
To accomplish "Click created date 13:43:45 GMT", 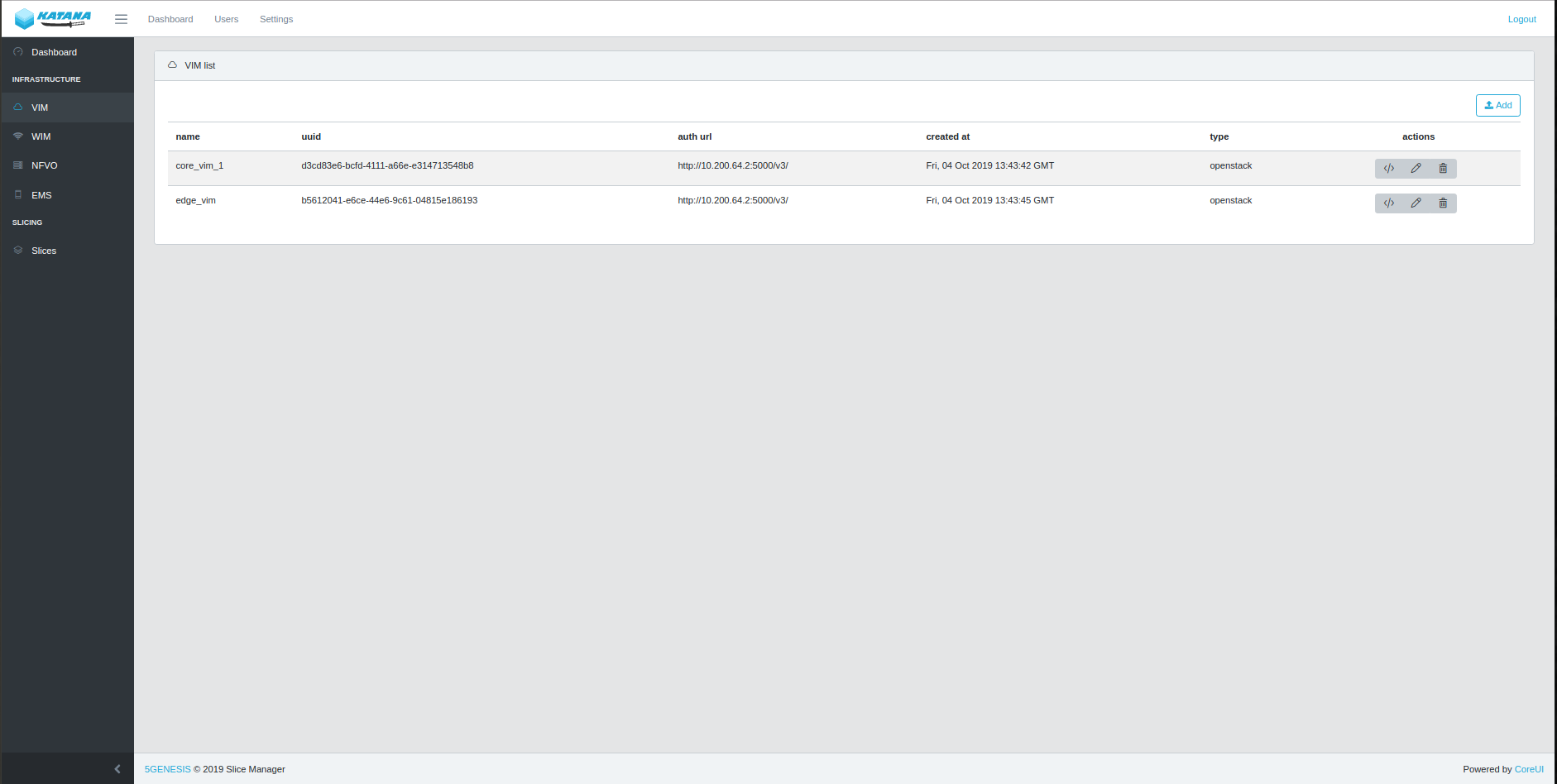I will tap(989, 200).
